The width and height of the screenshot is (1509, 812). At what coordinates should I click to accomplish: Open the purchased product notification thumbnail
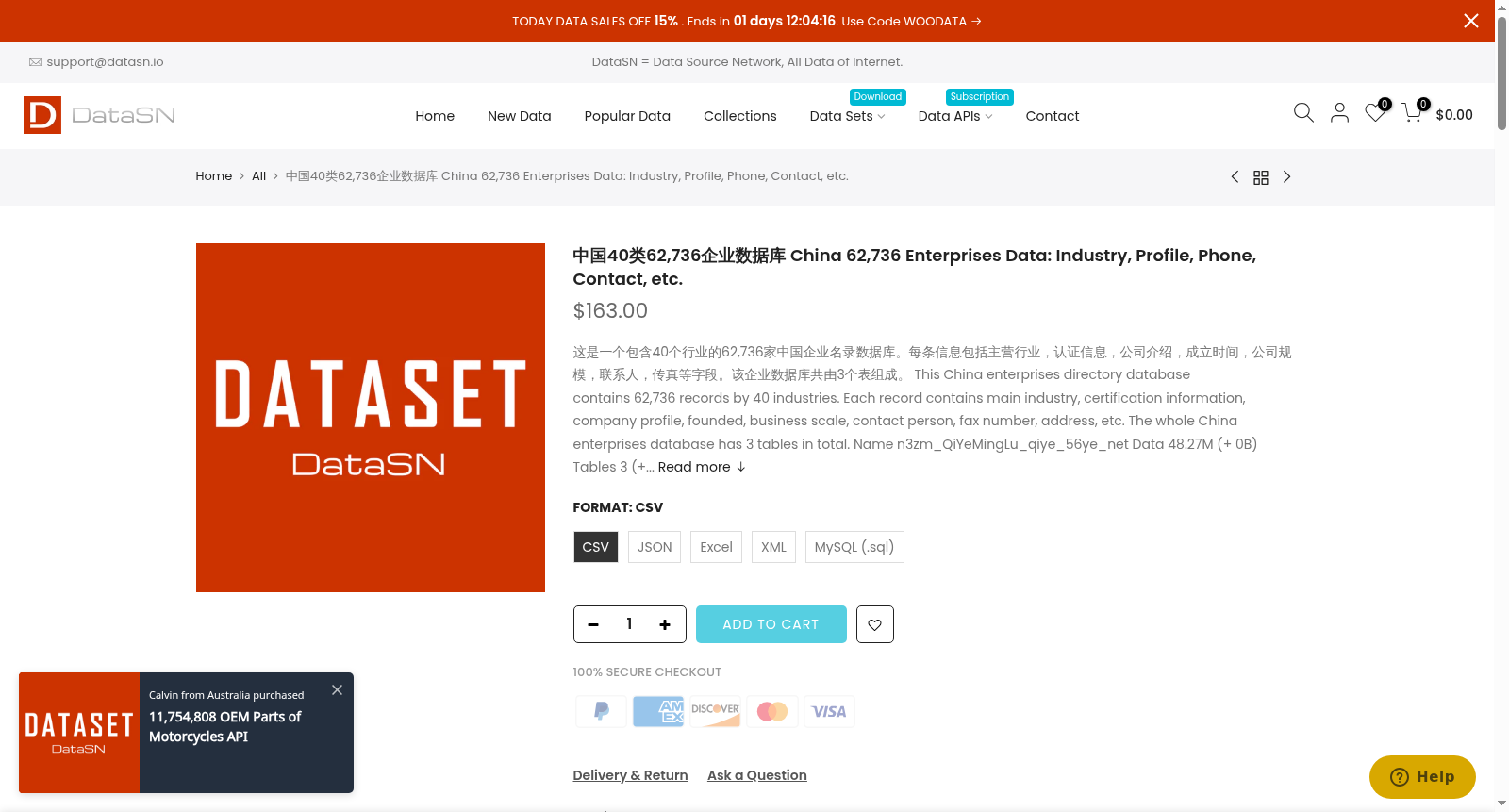79,733
